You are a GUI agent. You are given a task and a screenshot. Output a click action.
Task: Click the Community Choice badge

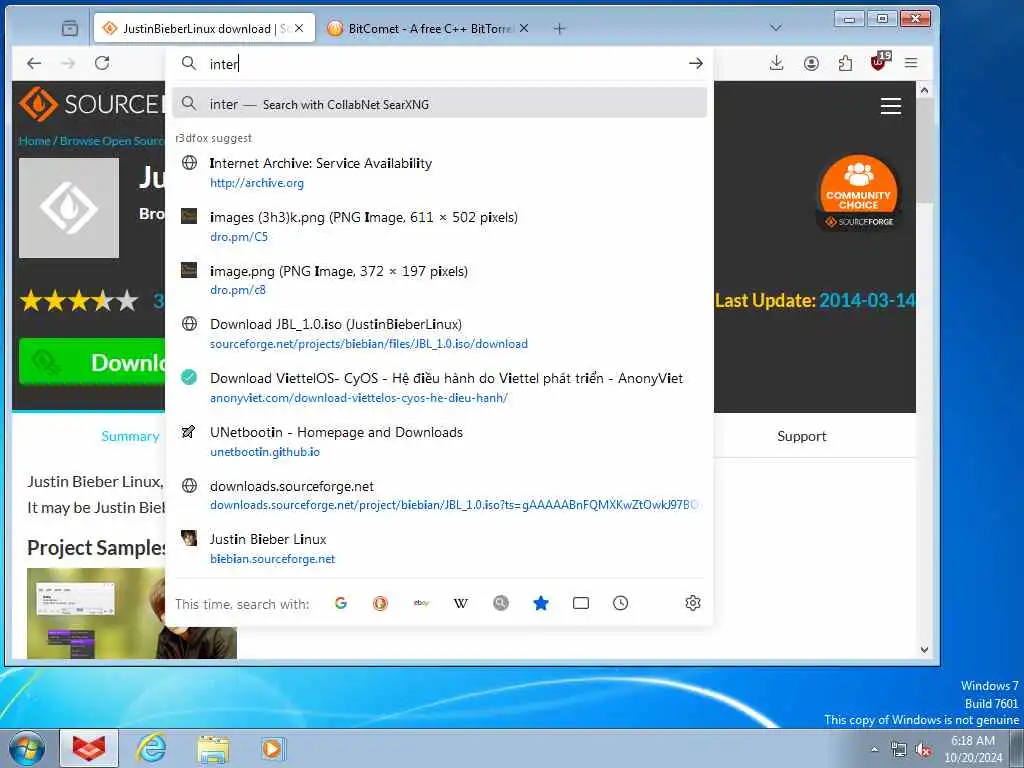point(859,192)
